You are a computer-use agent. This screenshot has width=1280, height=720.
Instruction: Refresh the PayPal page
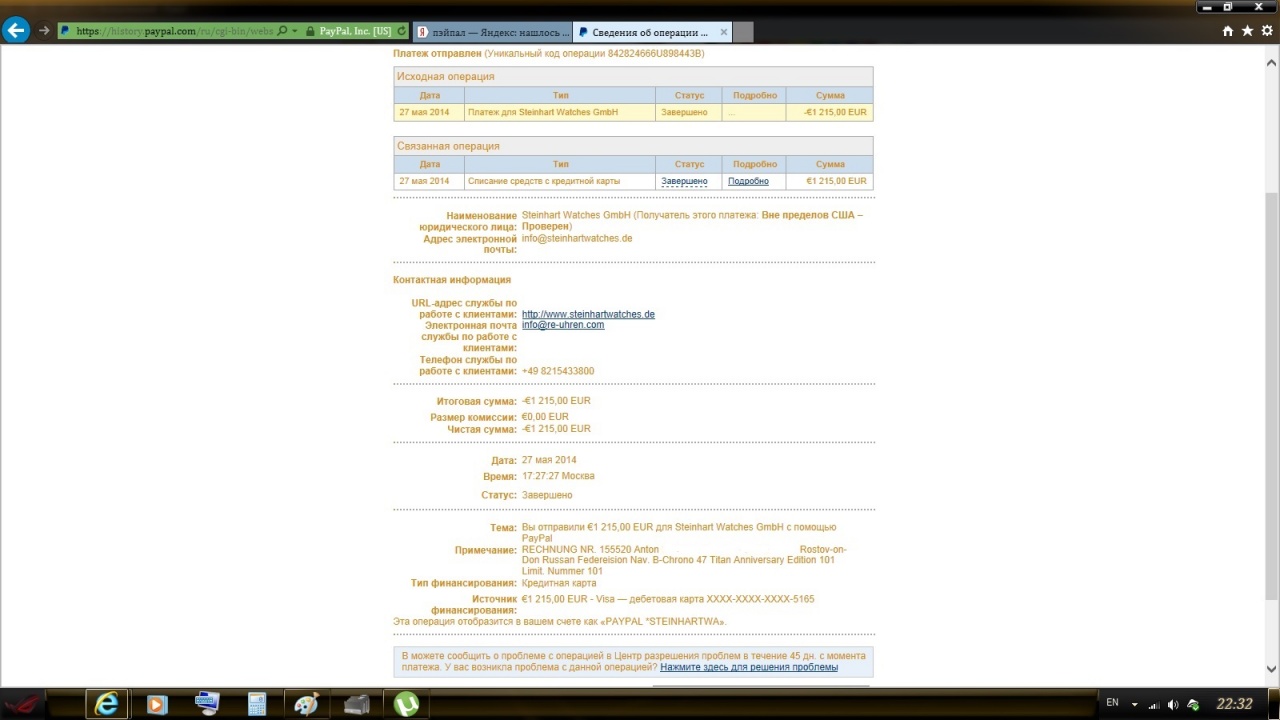click(x=402, y=31)
